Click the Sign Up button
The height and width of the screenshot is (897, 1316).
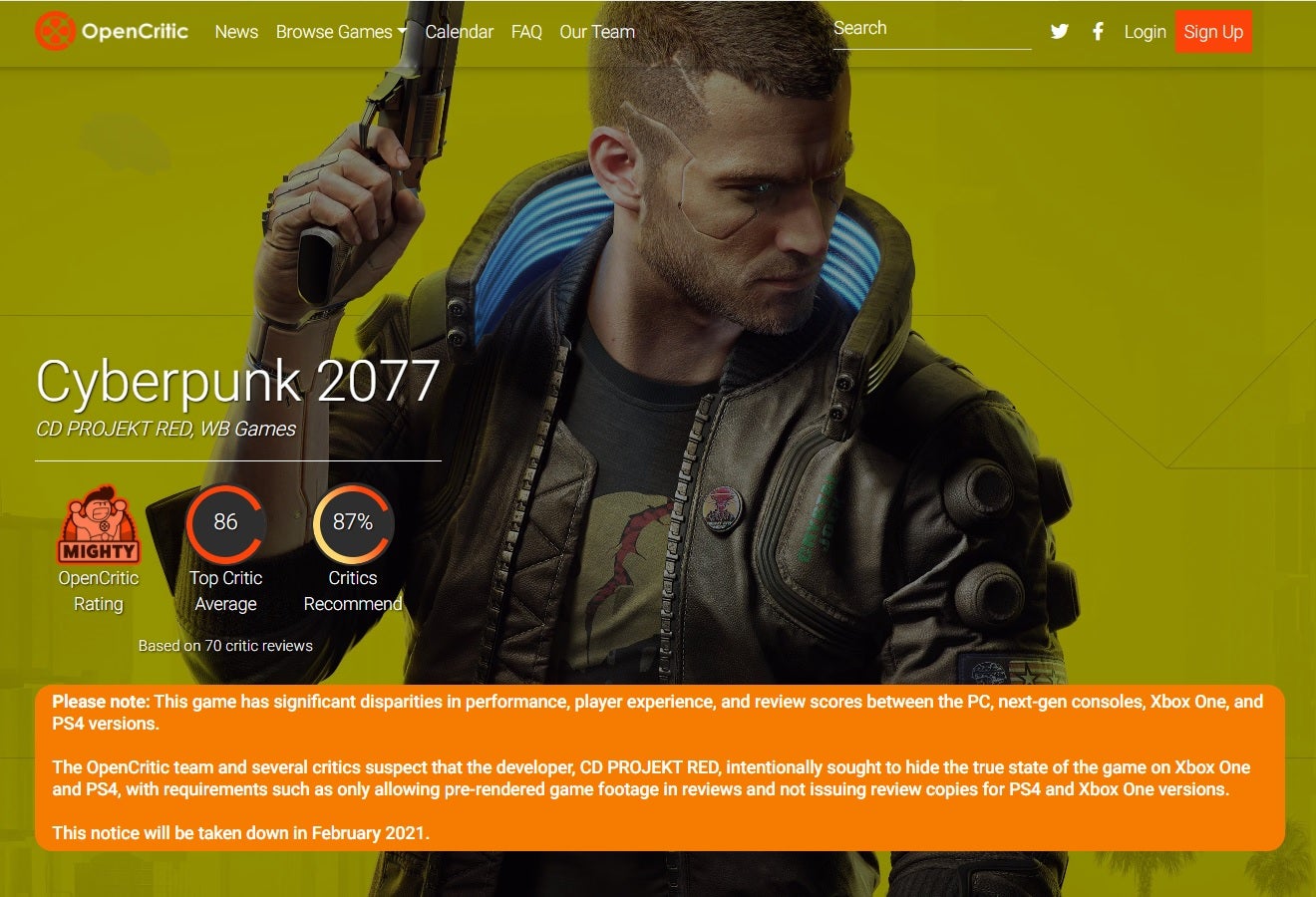pyautogui.click(x=1213, y=32)
